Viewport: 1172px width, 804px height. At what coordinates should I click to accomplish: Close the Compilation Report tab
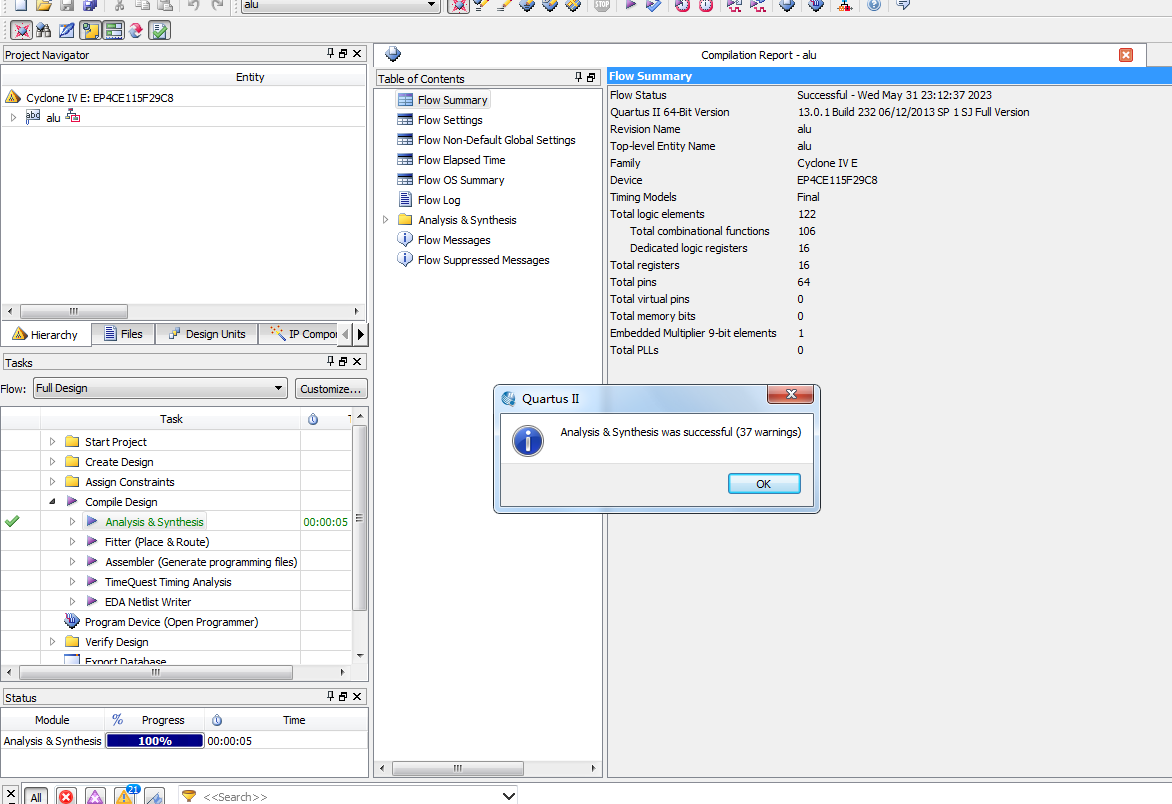click(x=1126, y=55)
